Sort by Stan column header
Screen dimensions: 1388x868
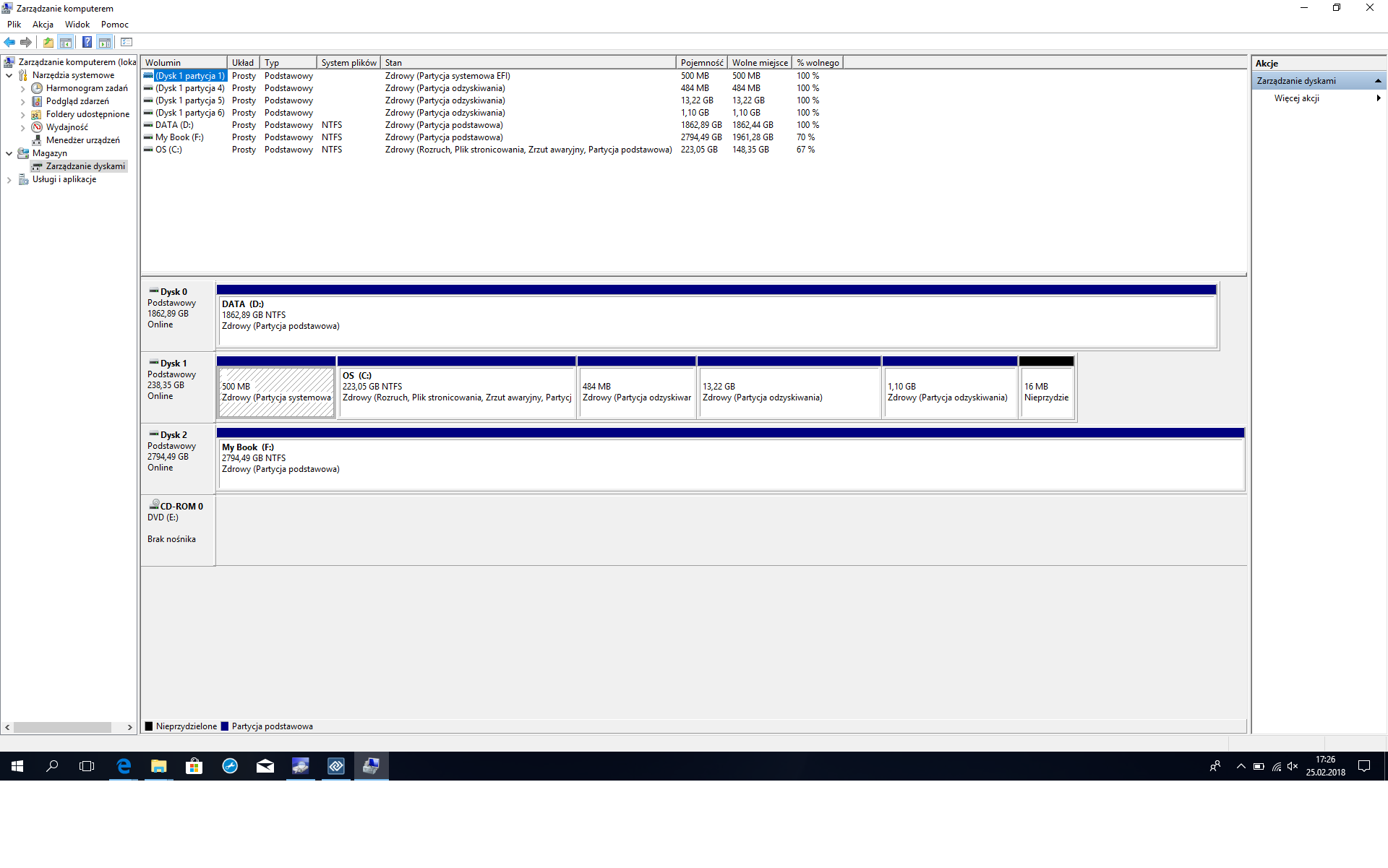coord(528,63)
